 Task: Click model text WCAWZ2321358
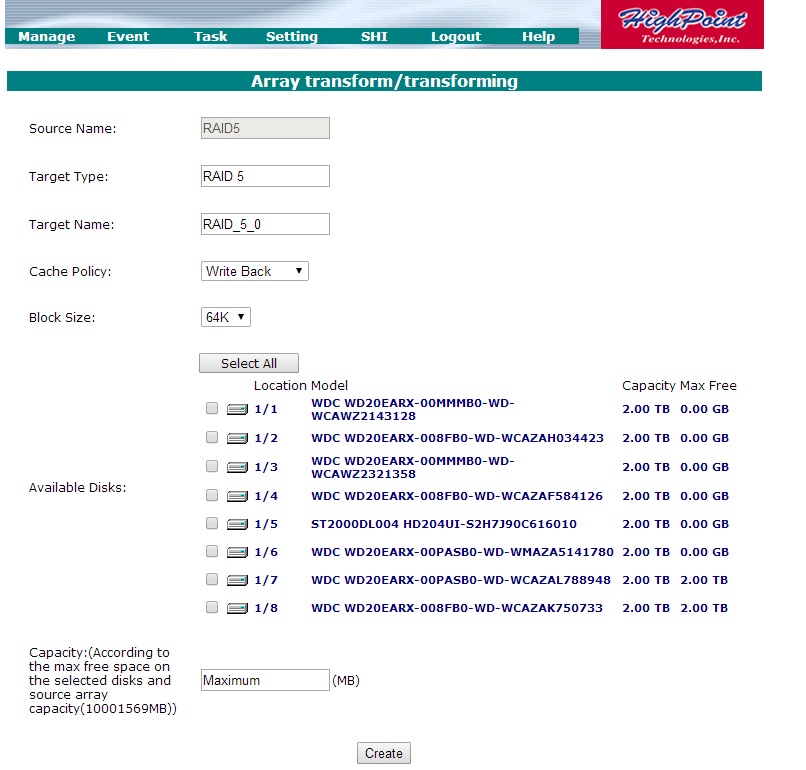click(x=363, y=474)
